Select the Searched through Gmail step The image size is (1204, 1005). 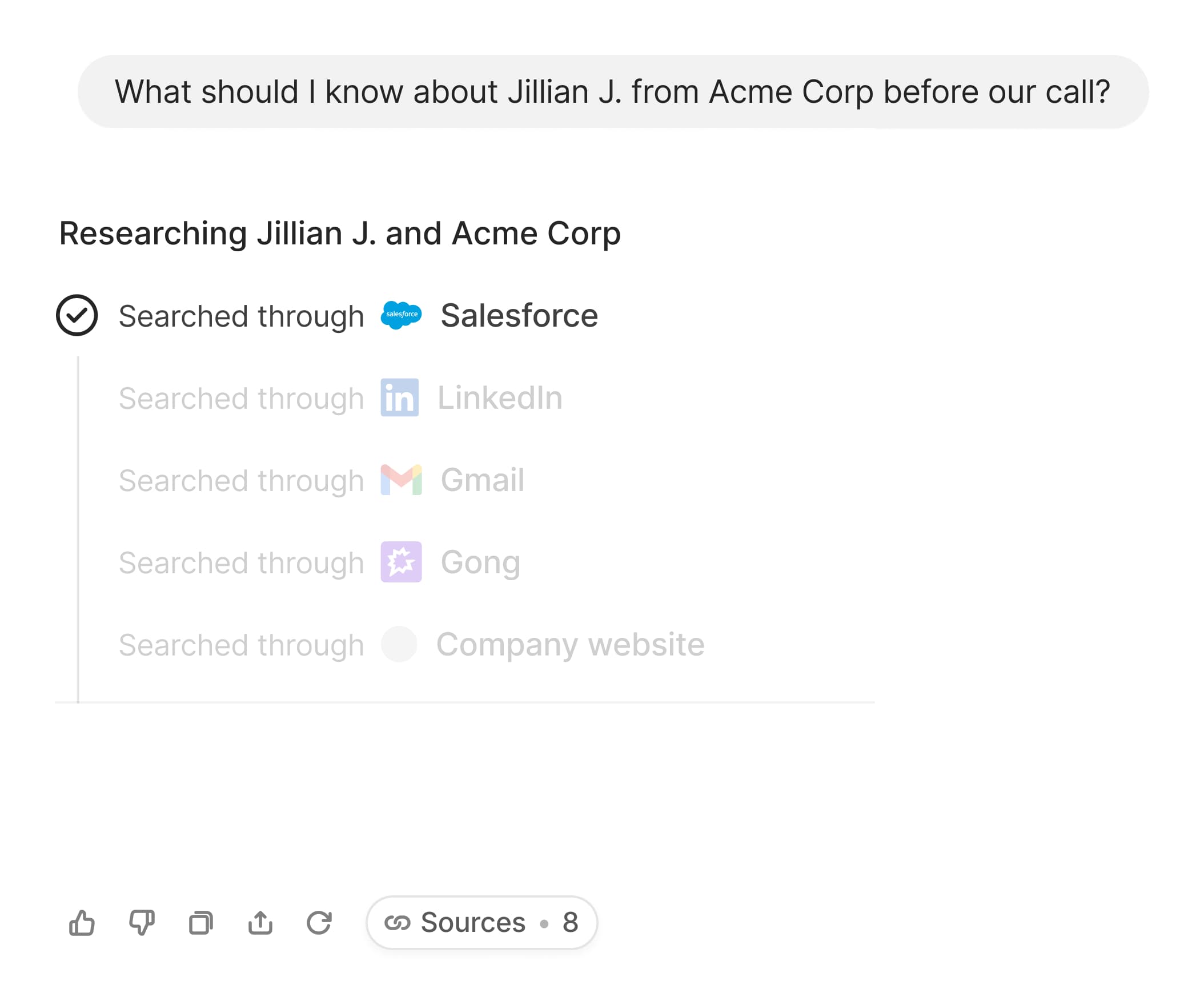click(x=321, y=480)
